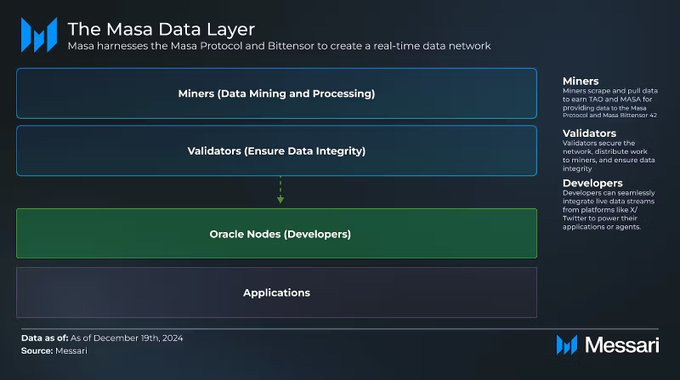The height and width of the screenshot is (380, 680).
Task: Click the "The Masa Data Layer" title
Action: pos(161,29)
